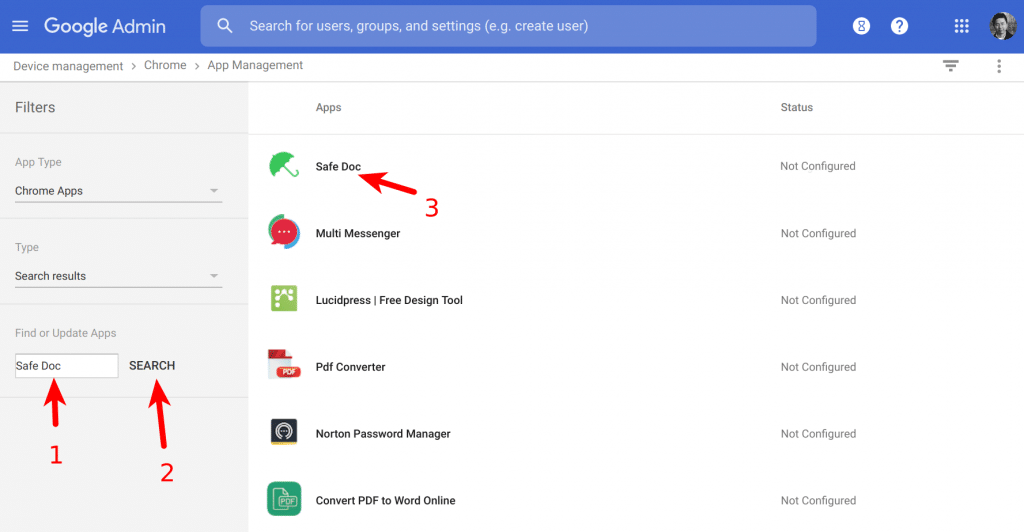Open the hamburger main menu
The width and height of the screenshot is (1024, 532).
point(20,26)
